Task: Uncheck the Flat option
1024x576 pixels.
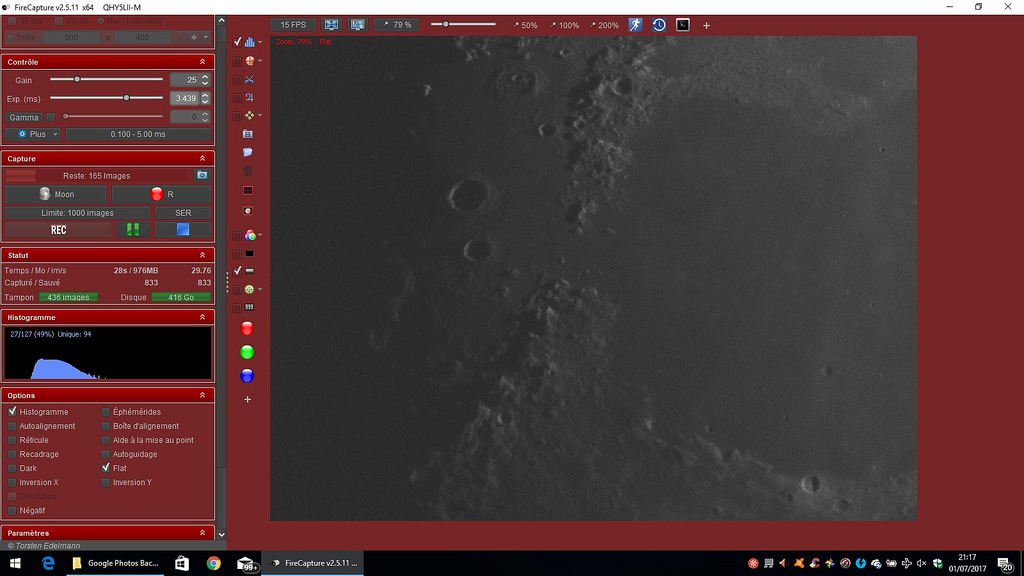Action: click(x=106, y=468)
